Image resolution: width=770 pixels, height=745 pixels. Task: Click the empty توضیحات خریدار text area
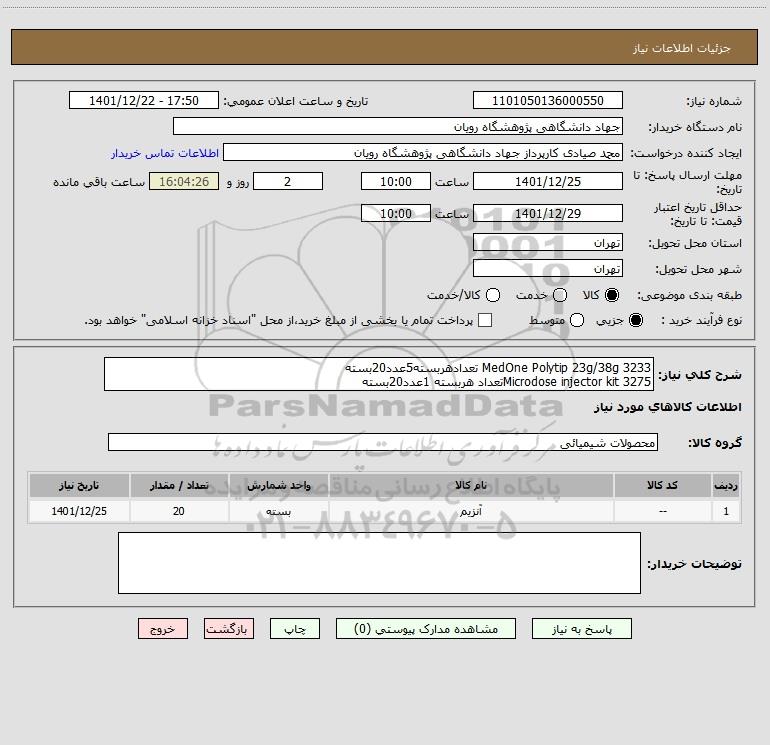380,563
